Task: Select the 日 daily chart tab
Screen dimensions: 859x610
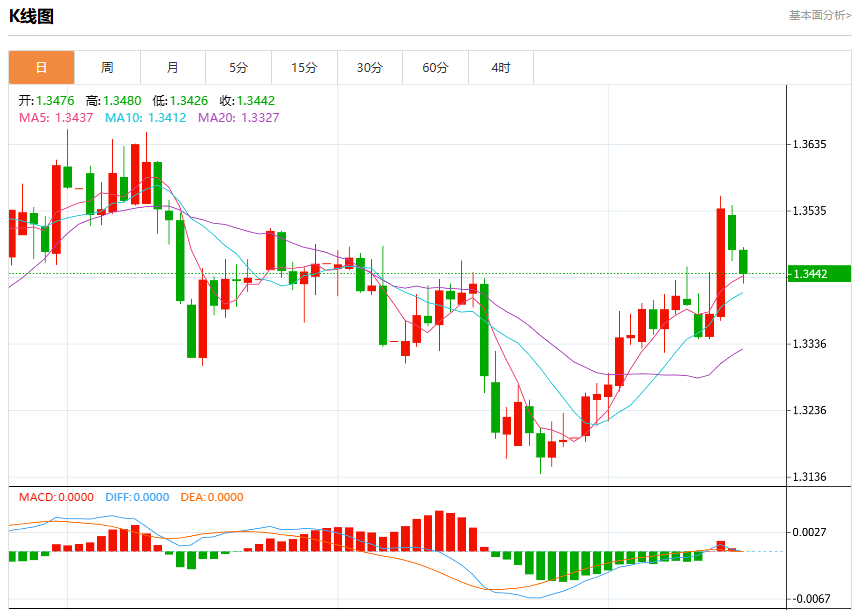Action: pyautogui.click(x=41, y=67)
